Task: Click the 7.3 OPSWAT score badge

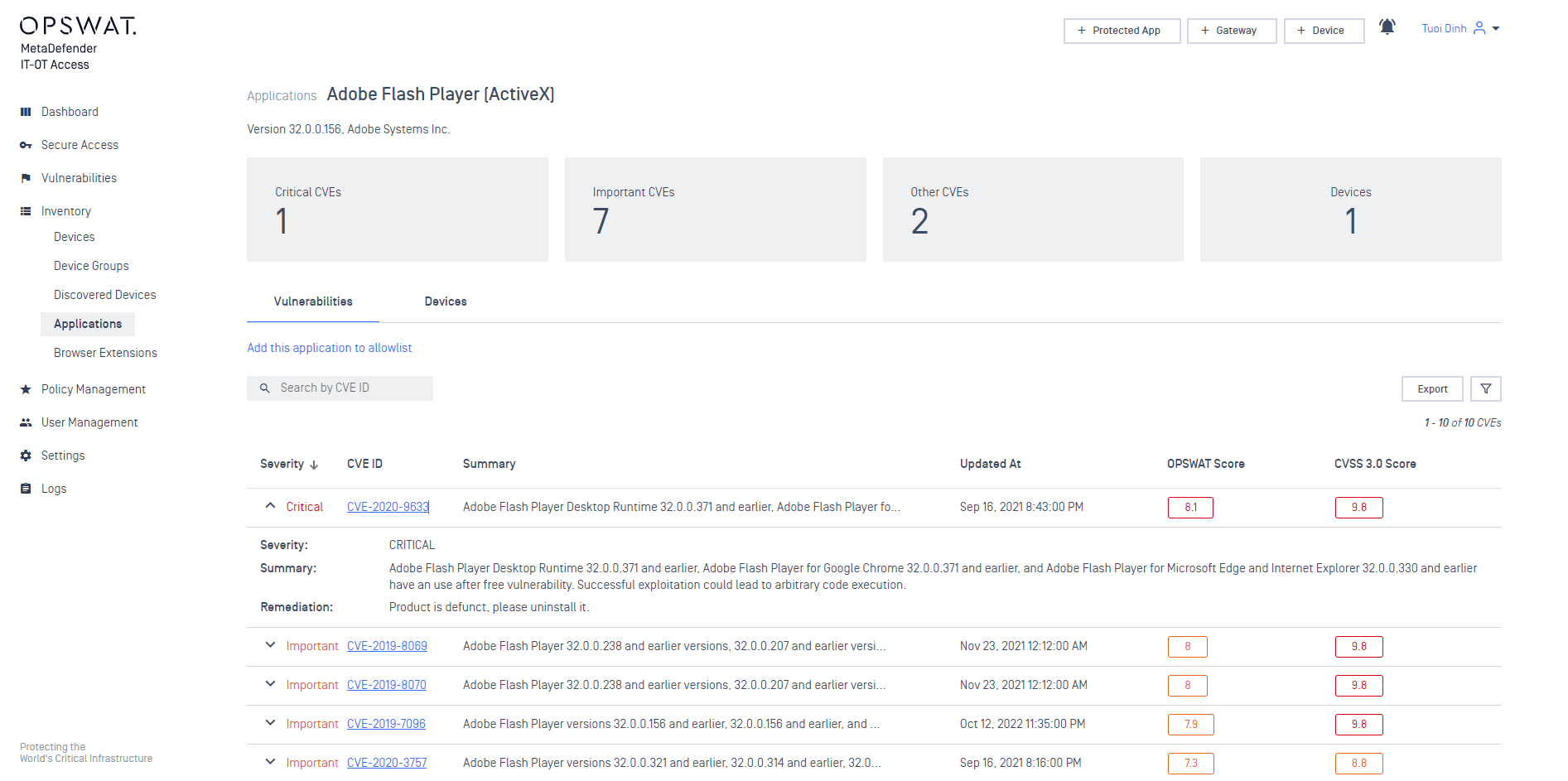Action: click(1190, 764)
